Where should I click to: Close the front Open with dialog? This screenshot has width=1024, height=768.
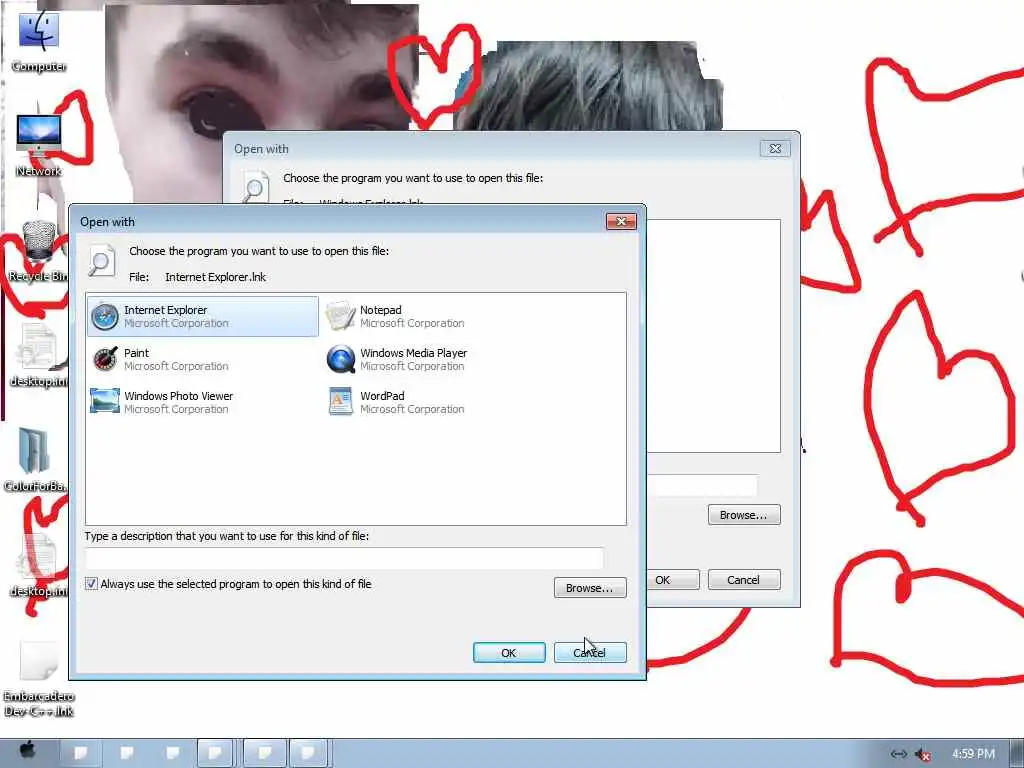tap(621, 221)
